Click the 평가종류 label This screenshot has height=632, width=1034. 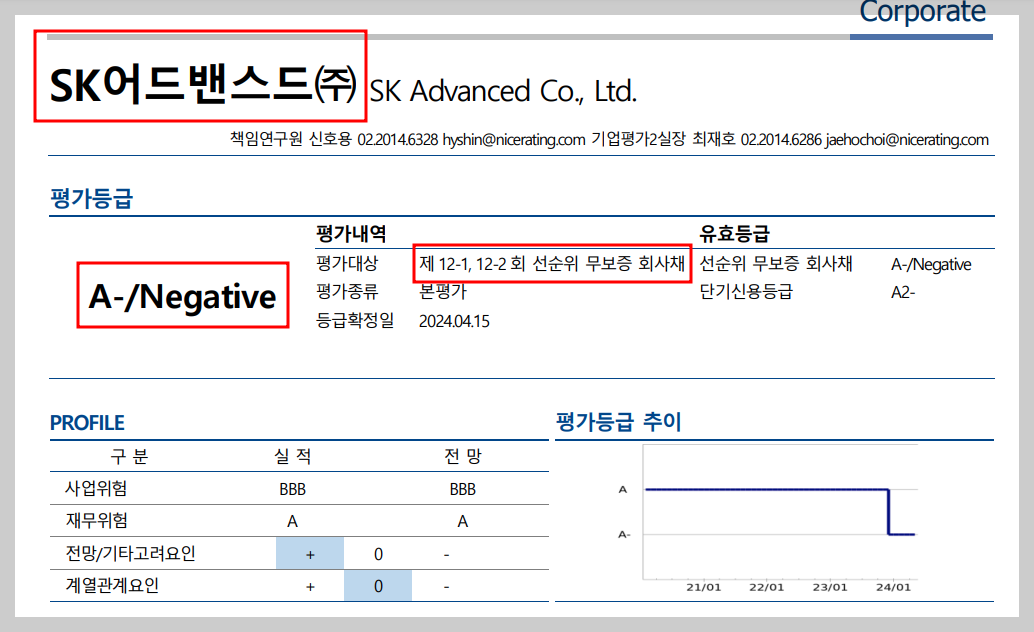coord(347,292)
